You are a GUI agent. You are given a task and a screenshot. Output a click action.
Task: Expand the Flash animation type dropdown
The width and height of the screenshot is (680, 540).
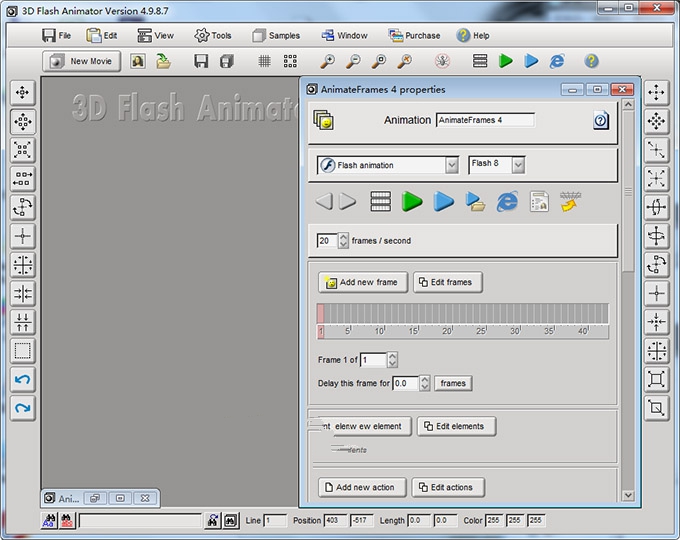(x=452, y=165)
